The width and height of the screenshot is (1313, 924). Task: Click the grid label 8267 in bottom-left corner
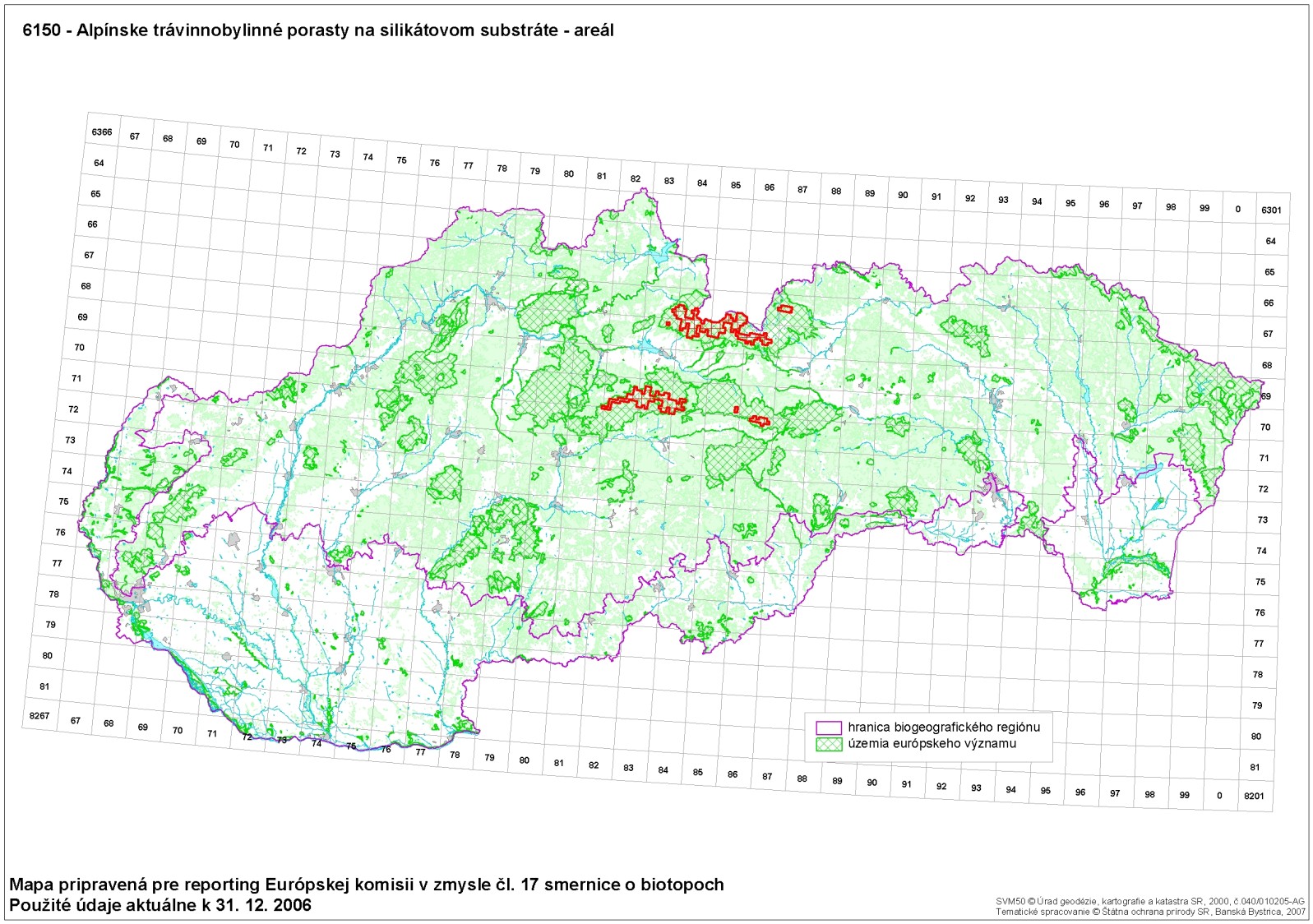(x=39, y=716)
